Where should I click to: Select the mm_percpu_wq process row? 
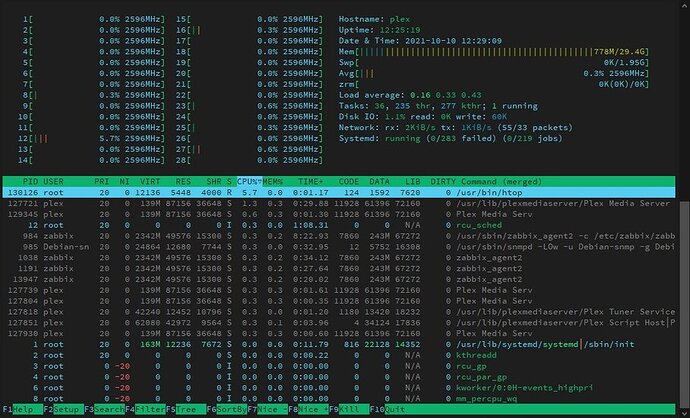point(339,399)
